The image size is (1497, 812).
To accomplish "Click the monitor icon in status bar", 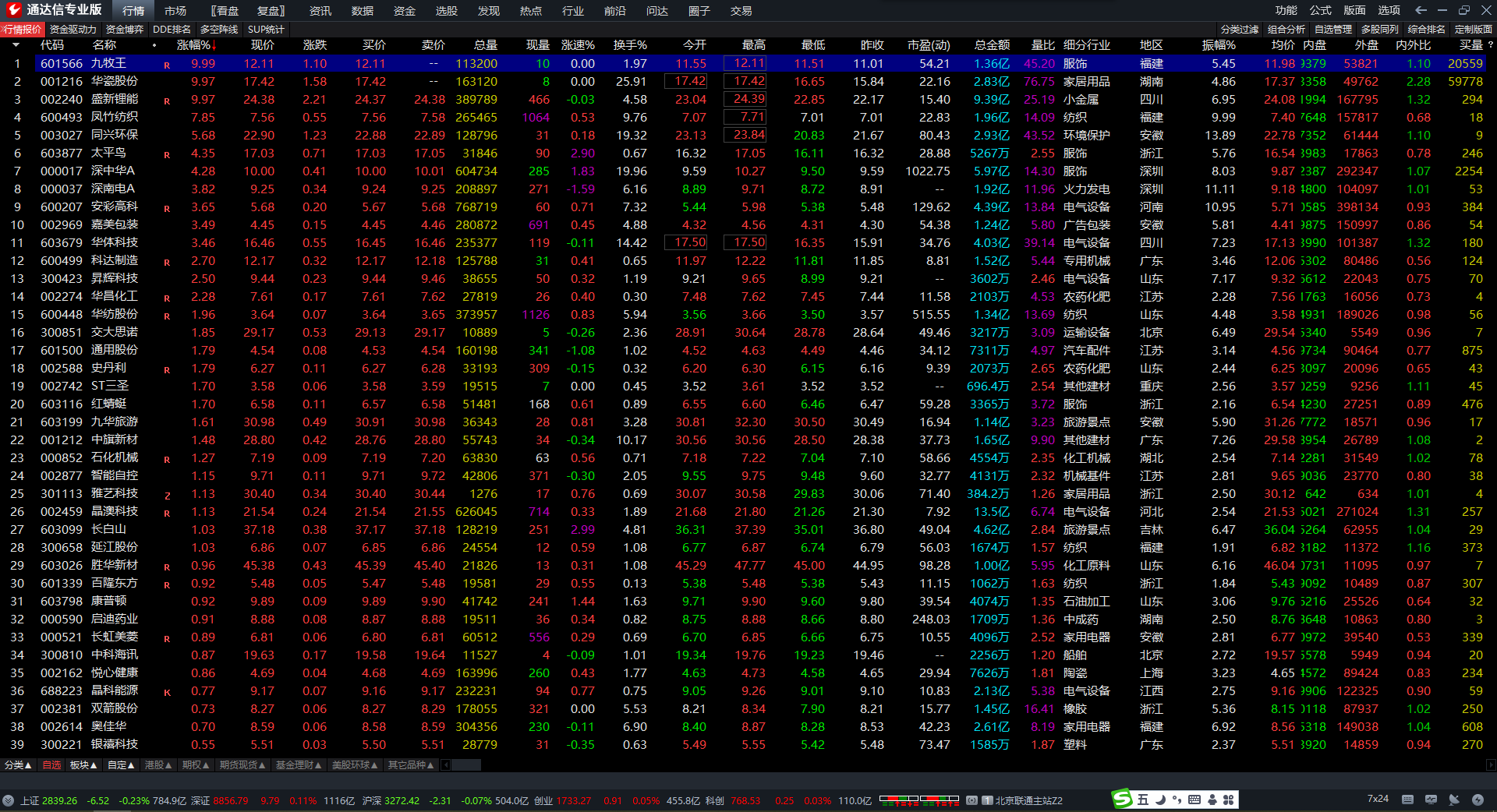I will [1431, 800].
